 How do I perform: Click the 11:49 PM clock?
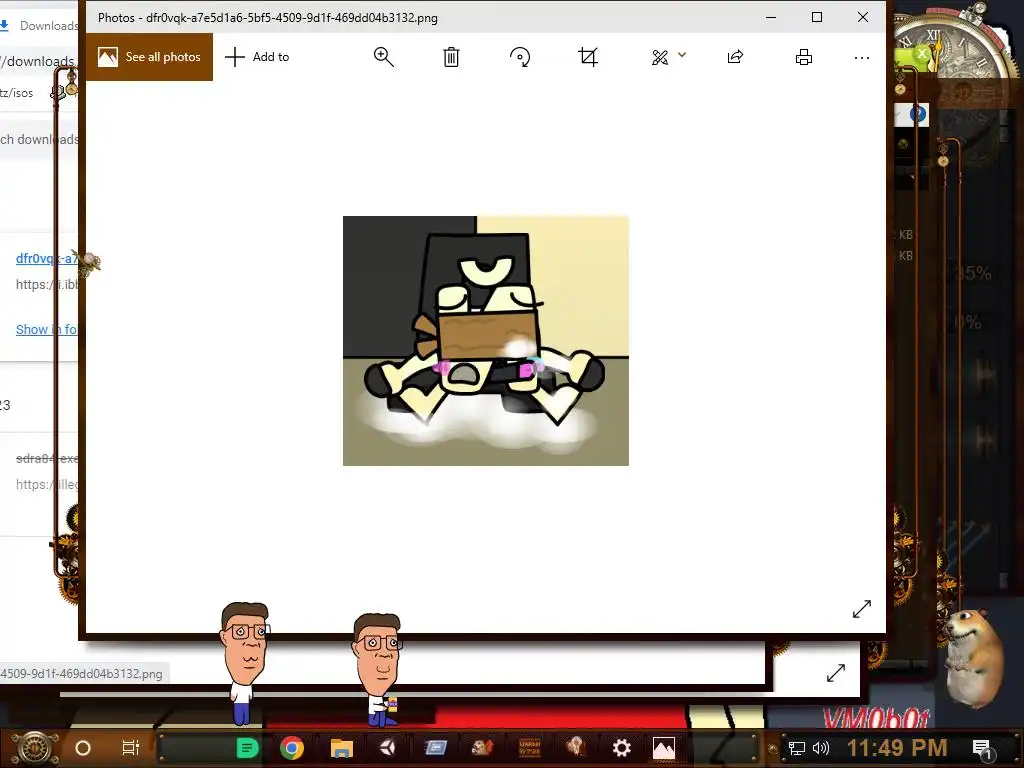[x=897, y=748]
